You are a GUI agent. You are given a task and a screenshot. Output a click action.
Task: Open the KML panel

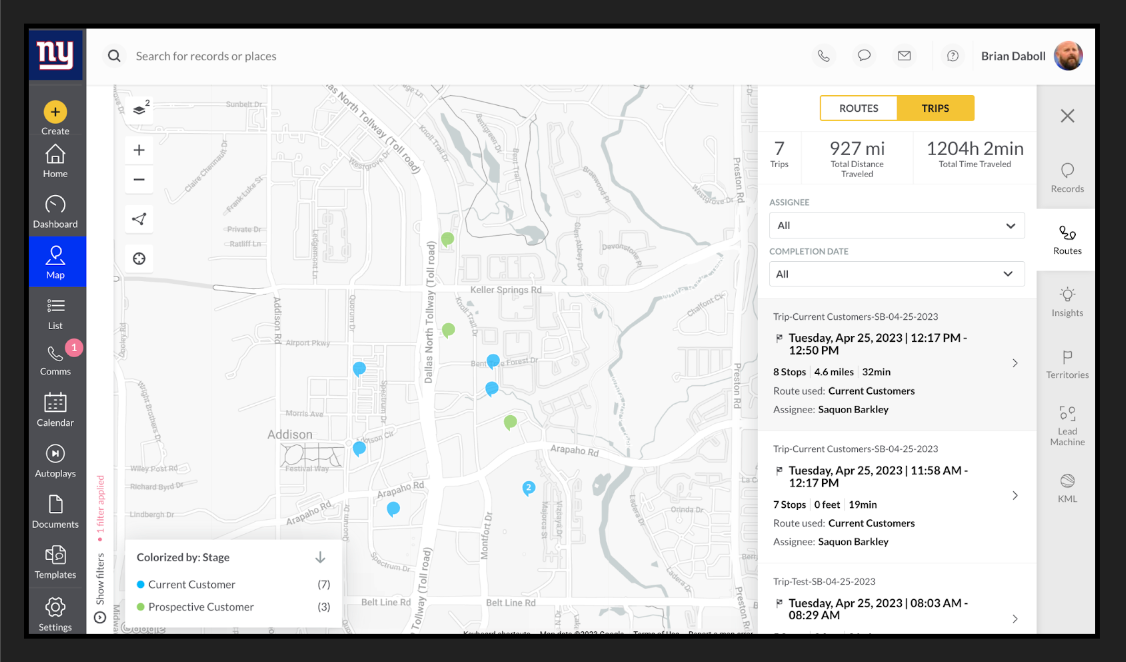tap(1067, 488)
